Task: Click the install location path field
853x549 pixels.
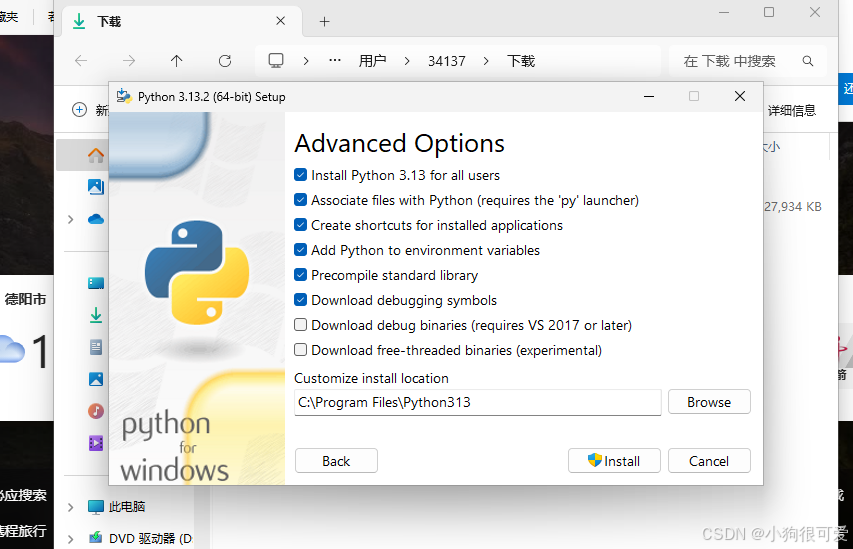Action: pos(477,403)
